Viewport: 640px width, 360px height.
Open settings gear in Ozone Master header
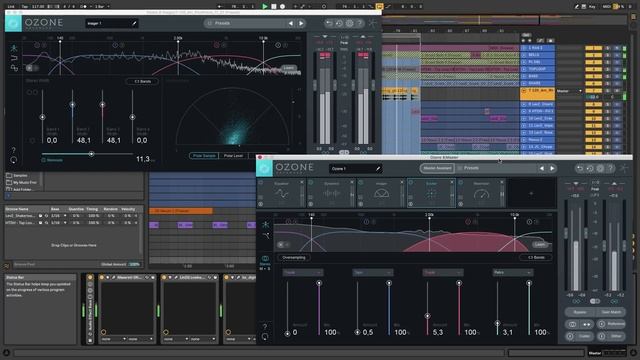click(600, 168)
